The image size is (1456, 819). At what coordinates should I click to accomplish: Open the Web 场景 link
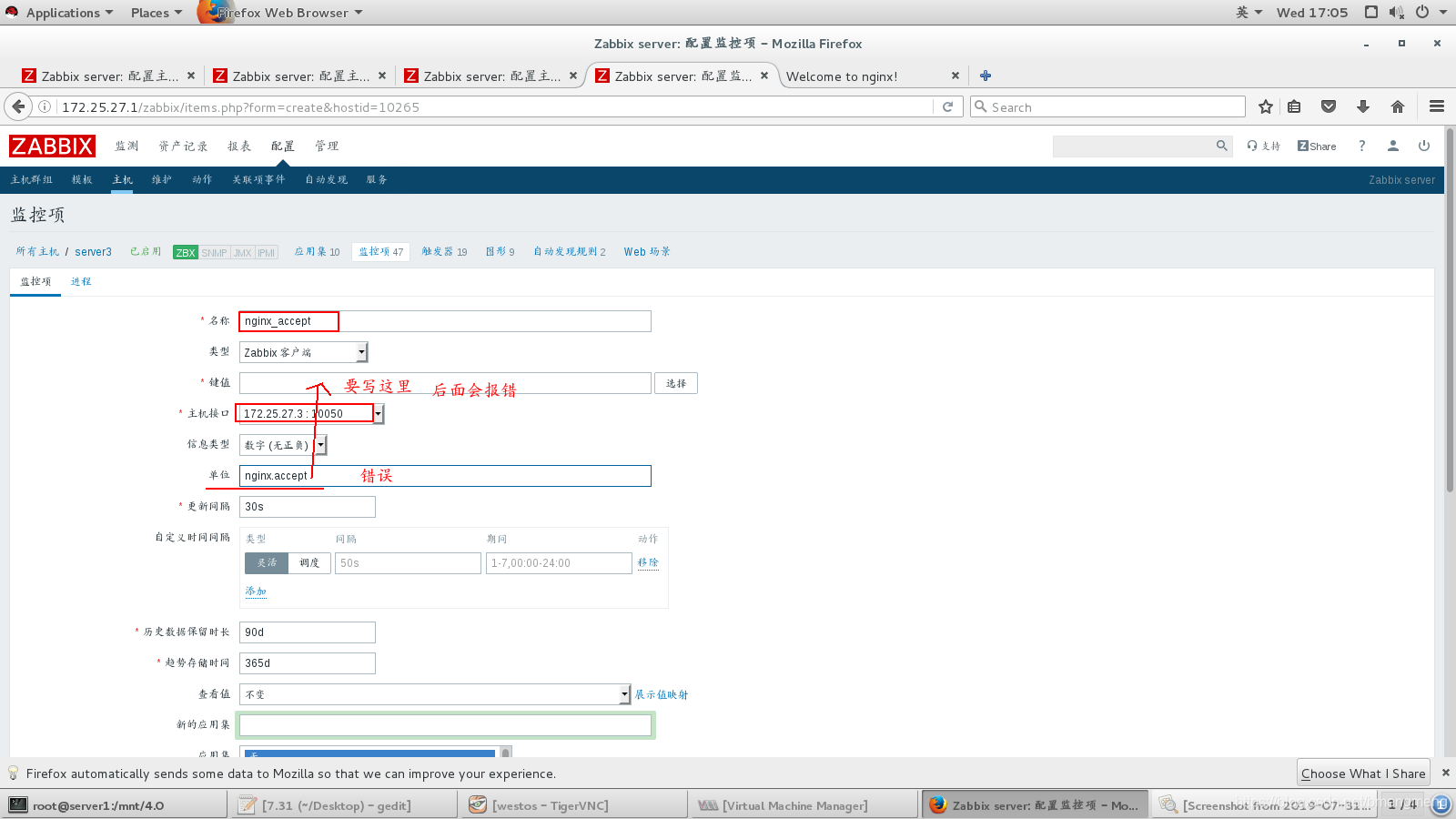click(647, 252)
